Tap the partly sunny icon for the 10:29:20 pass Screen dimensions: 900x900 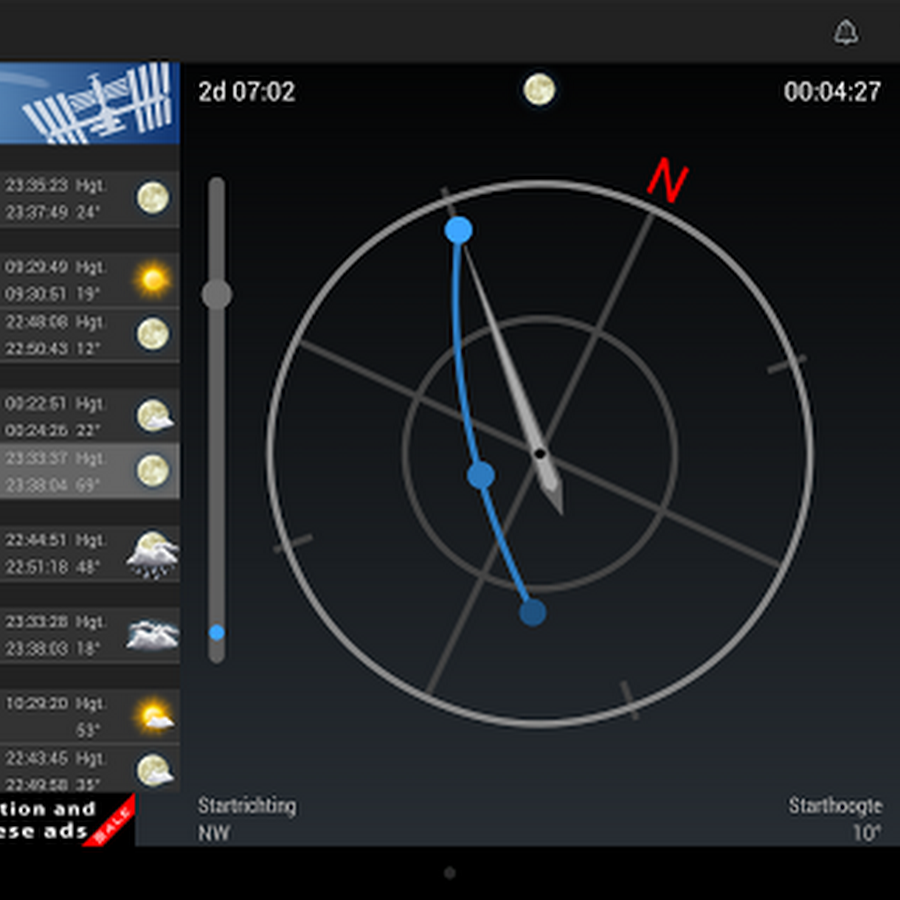[x=152, y=716]
